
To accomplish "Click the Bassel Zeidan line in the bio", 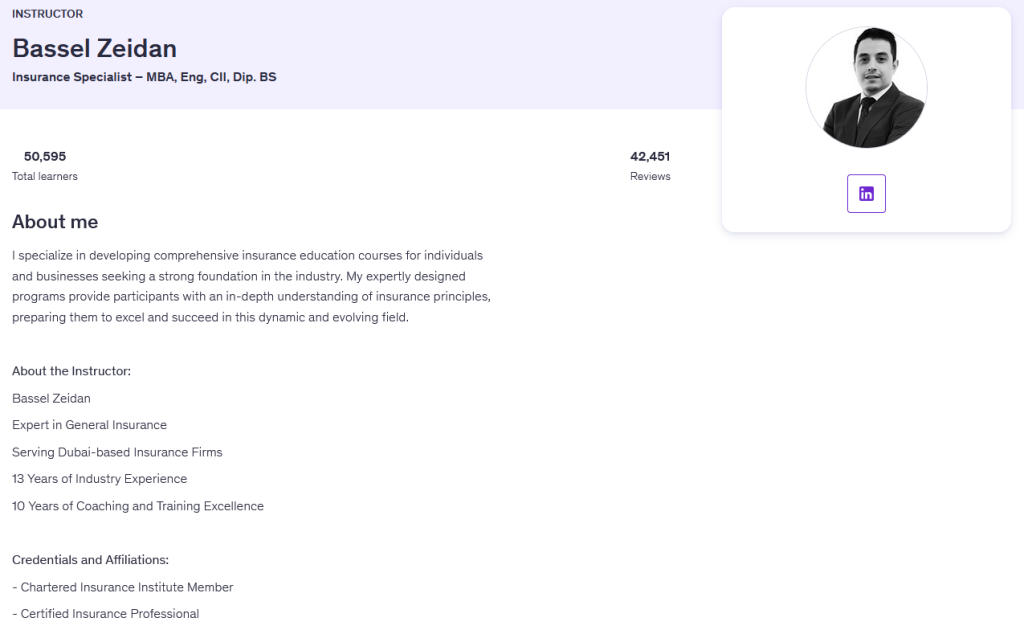I will coord(51,398).
